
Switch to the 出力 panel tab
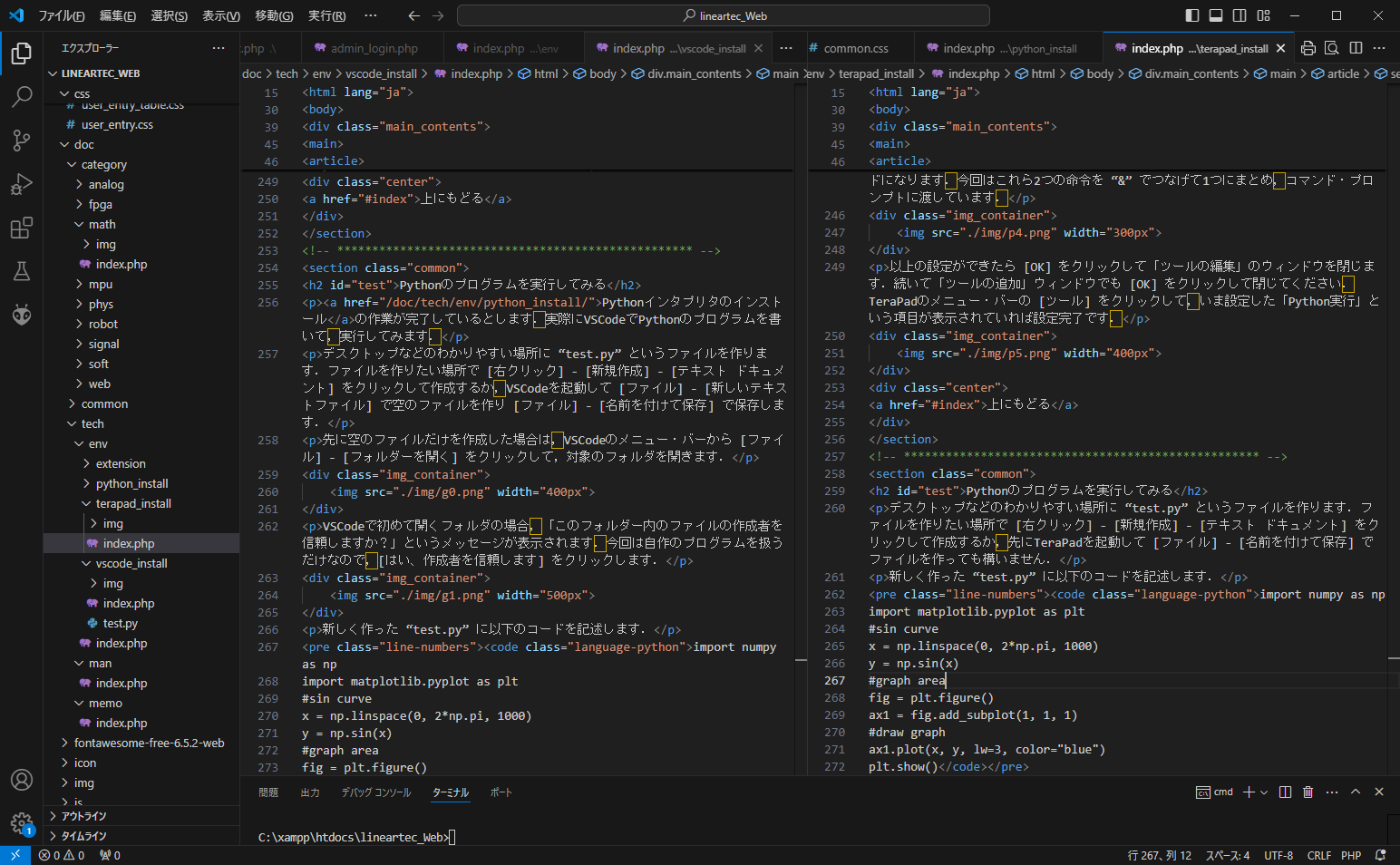pyautogui.click(x=310, y=792)
